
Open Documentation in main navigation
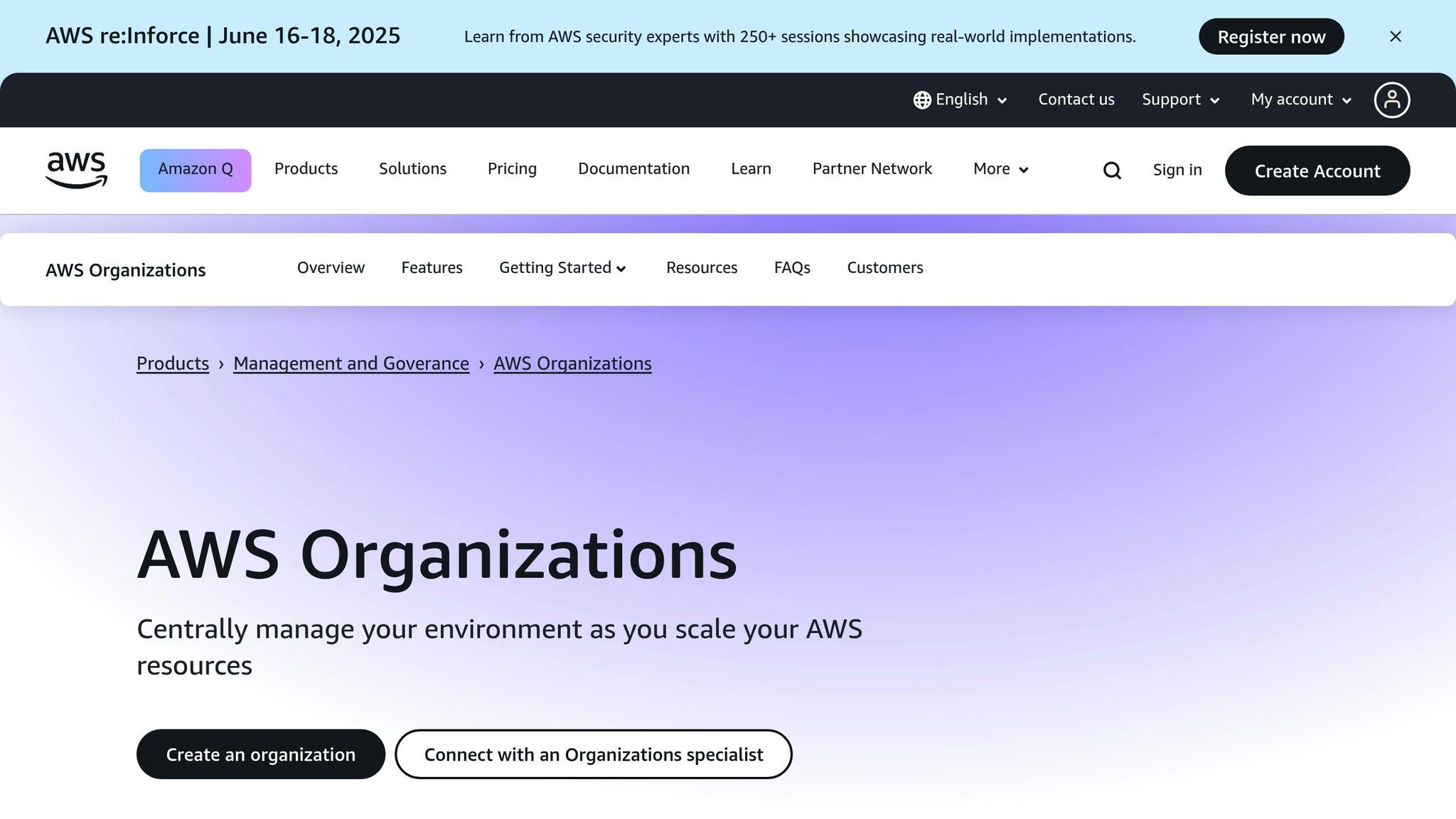click(633, 169)
